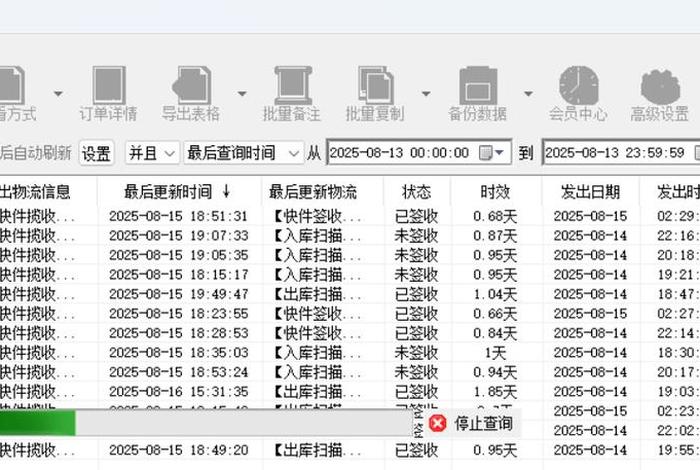Click 停止查询 to stop the query

pyautogui.click(x=483, y=423)
